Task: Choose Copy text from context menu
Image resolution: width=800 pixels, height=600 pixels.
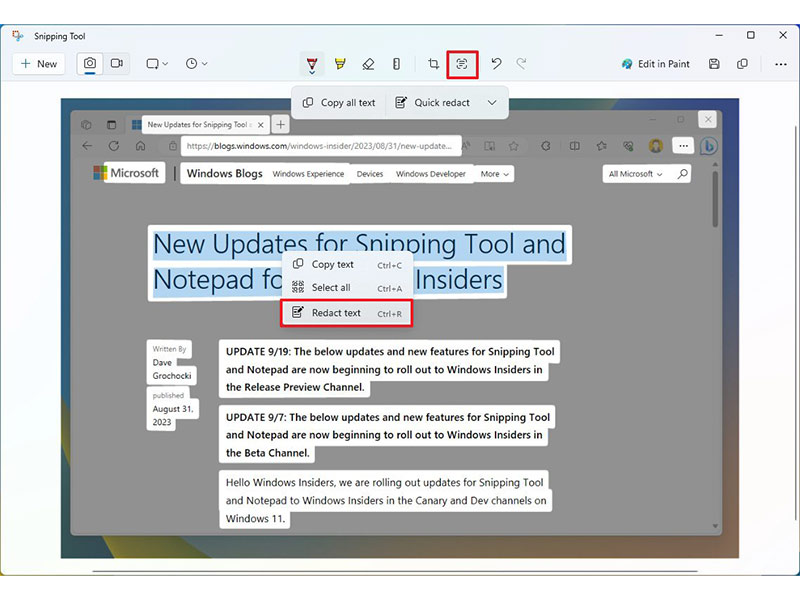Action: tap(346, 264)
